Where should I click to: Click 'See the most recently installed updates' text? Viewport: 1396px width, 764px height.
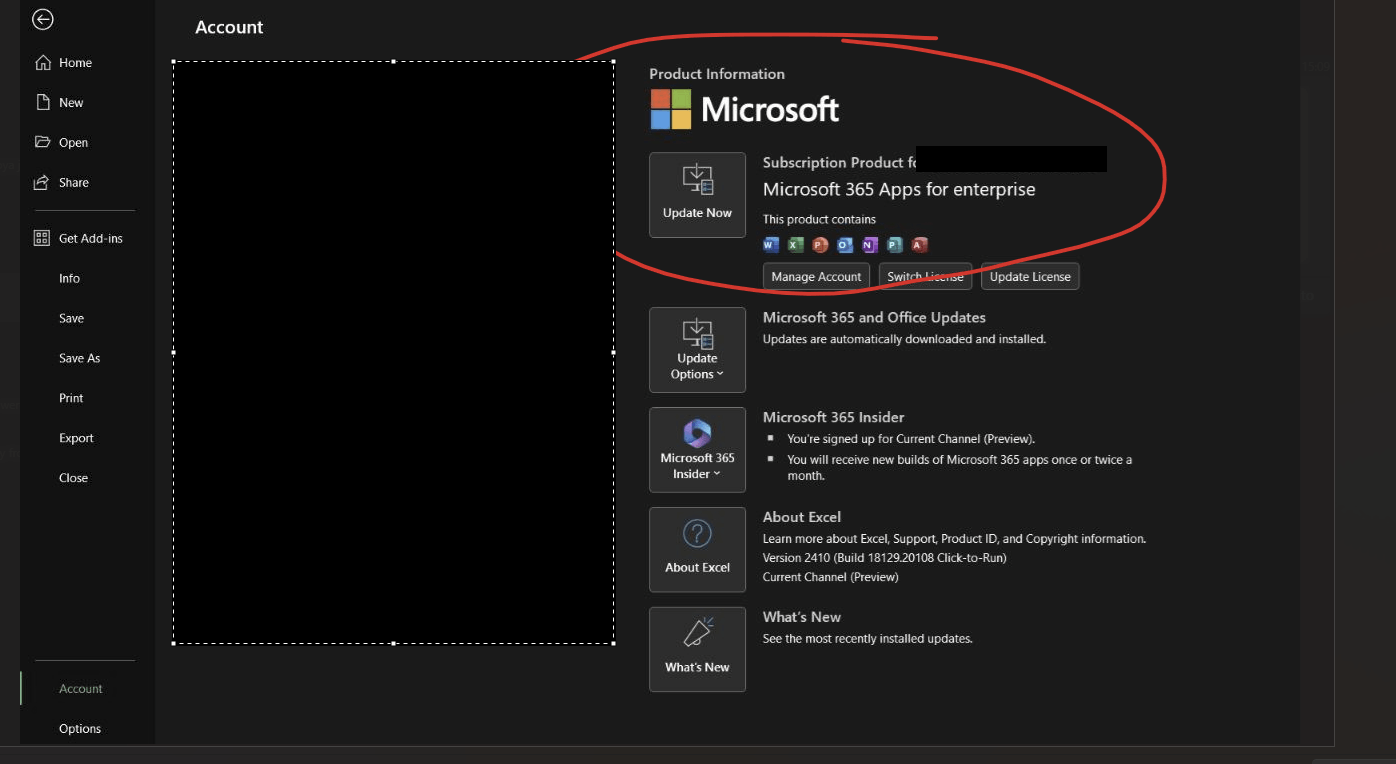point(868,639)
